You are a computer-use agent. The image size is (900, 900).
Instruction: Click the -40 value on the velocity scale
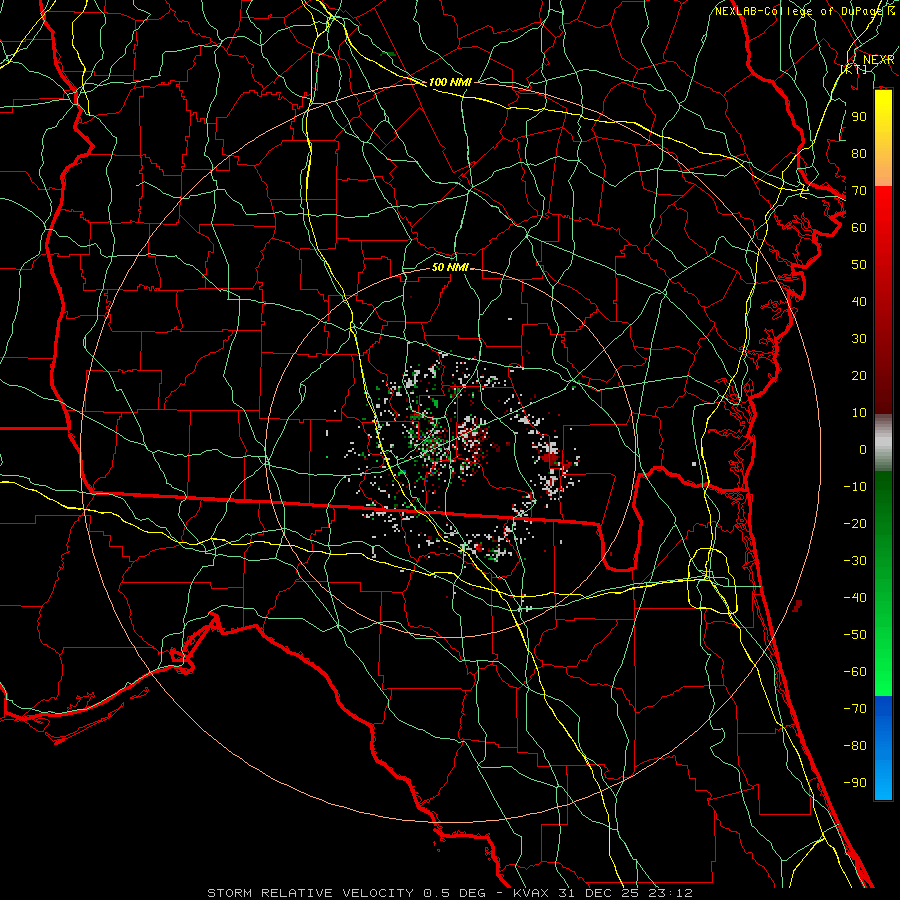855,598
